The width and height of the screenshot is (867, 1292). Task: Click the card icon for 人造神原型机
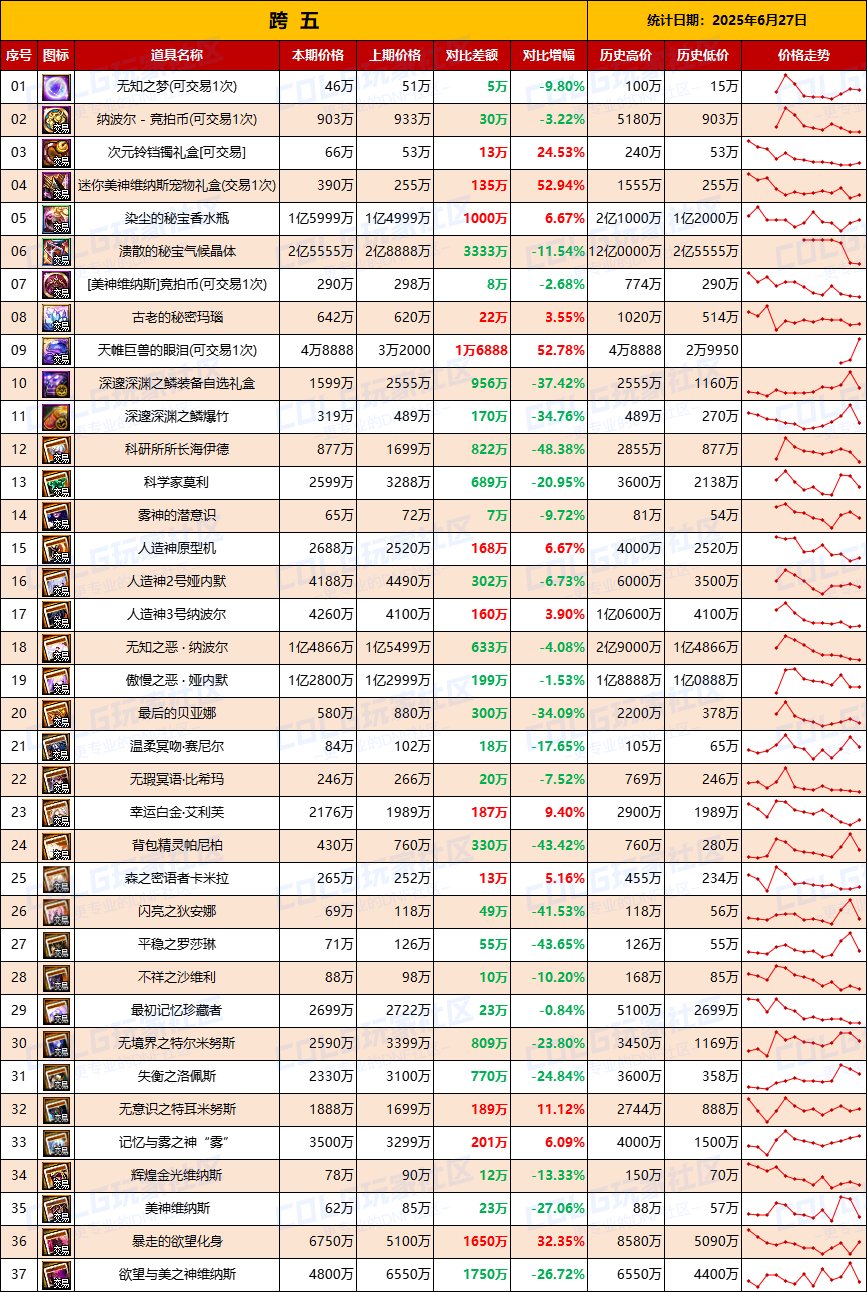point(56,549)
